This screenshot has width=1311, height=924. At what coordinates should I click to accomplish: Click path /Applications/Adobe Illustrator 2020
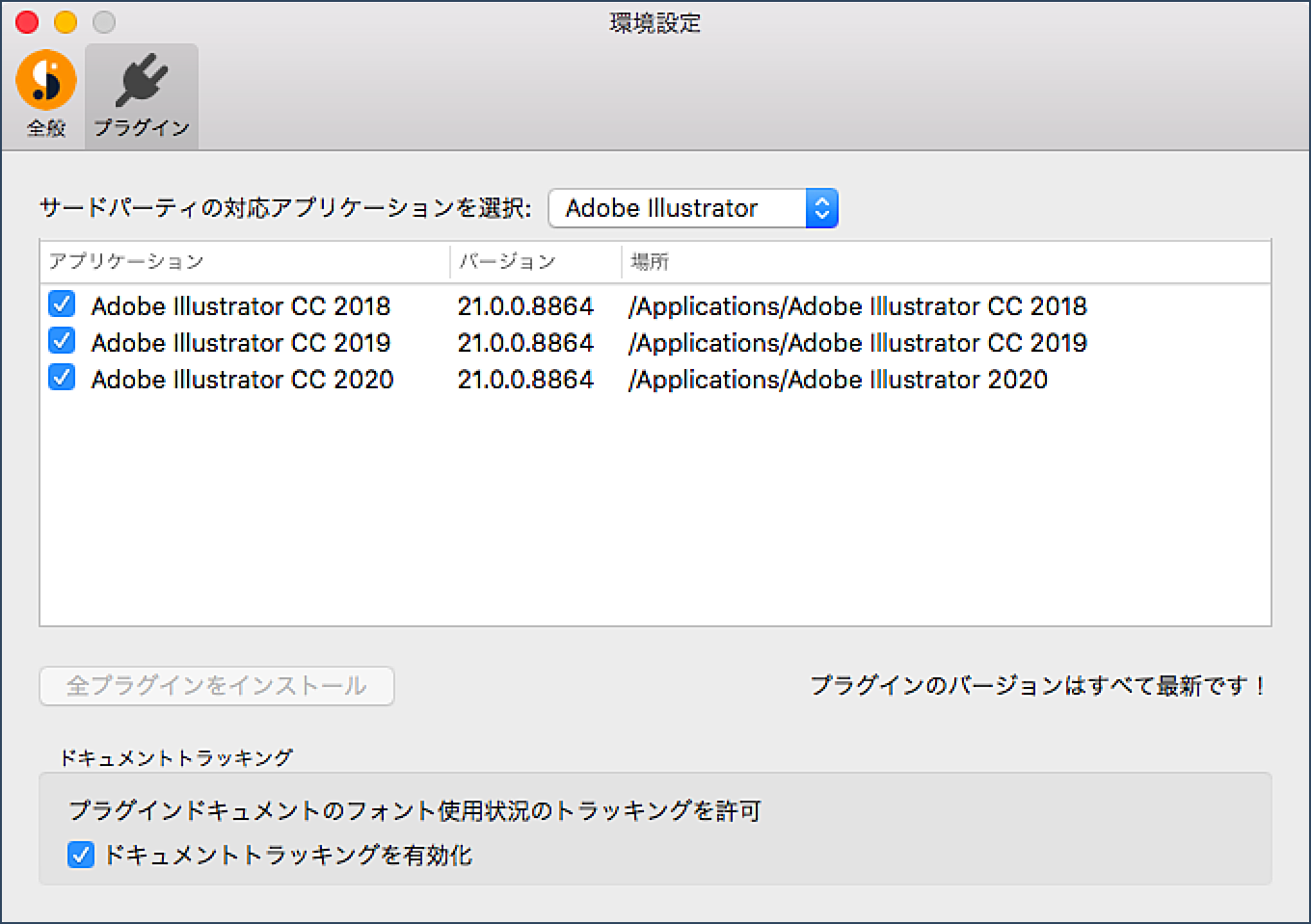(x=838, y=380)
